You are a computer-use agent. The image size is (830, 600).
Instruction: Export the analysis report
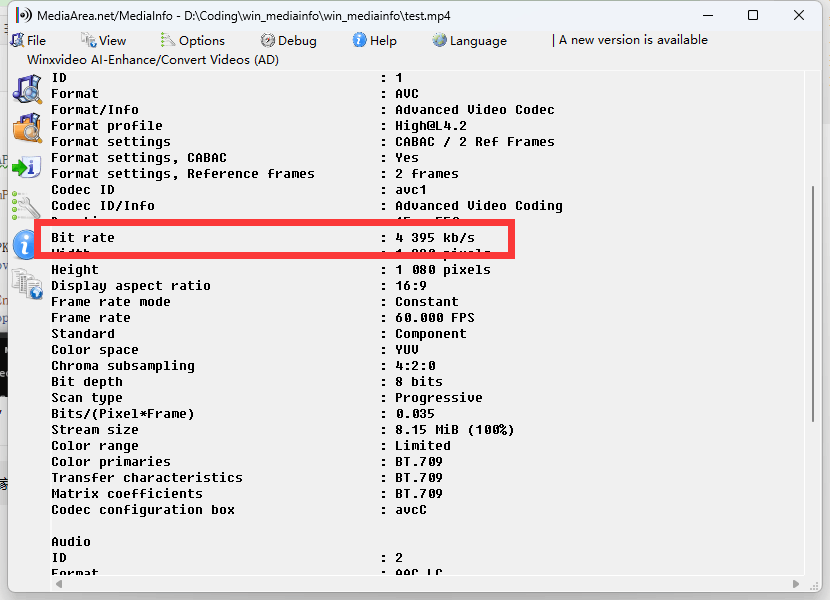(27, 166)
